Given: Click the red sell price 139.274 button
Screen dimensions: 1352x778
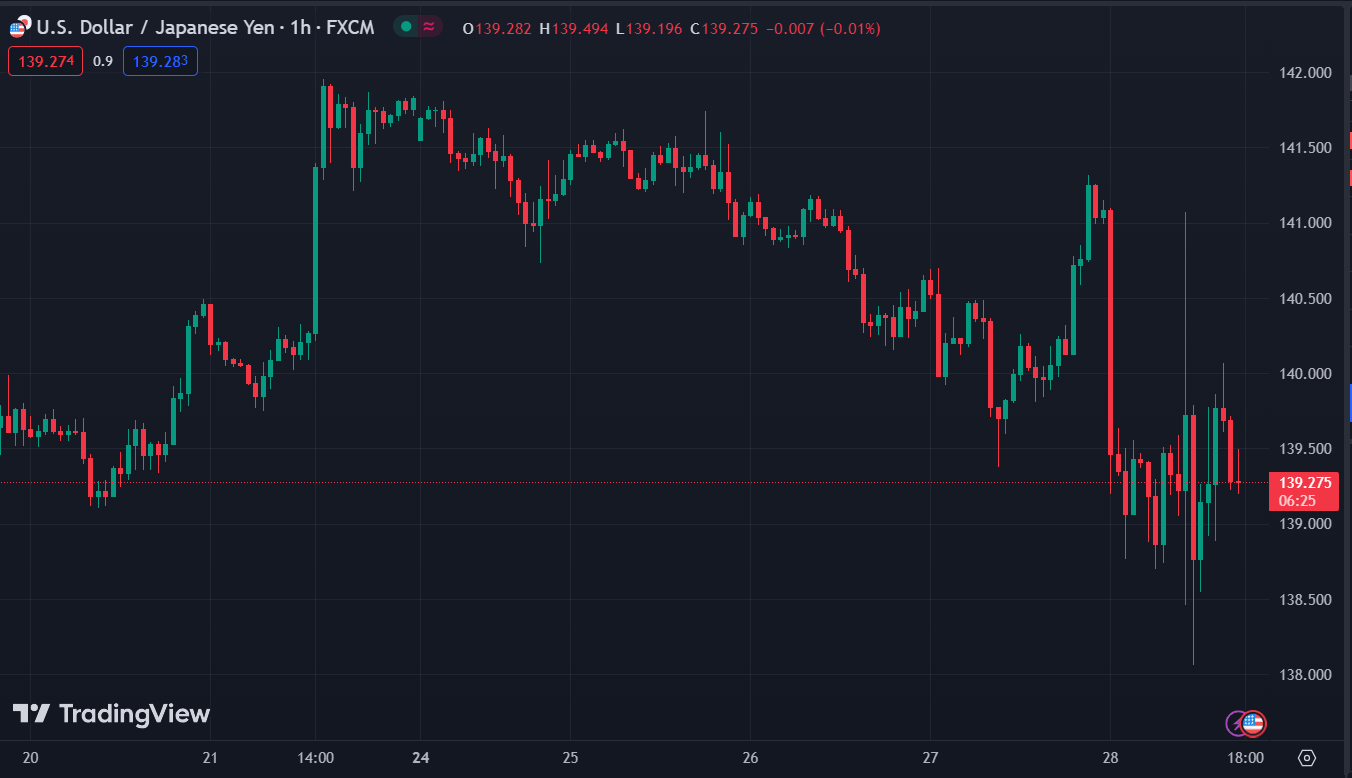Looking at the screenshot, I should (46, 61).
